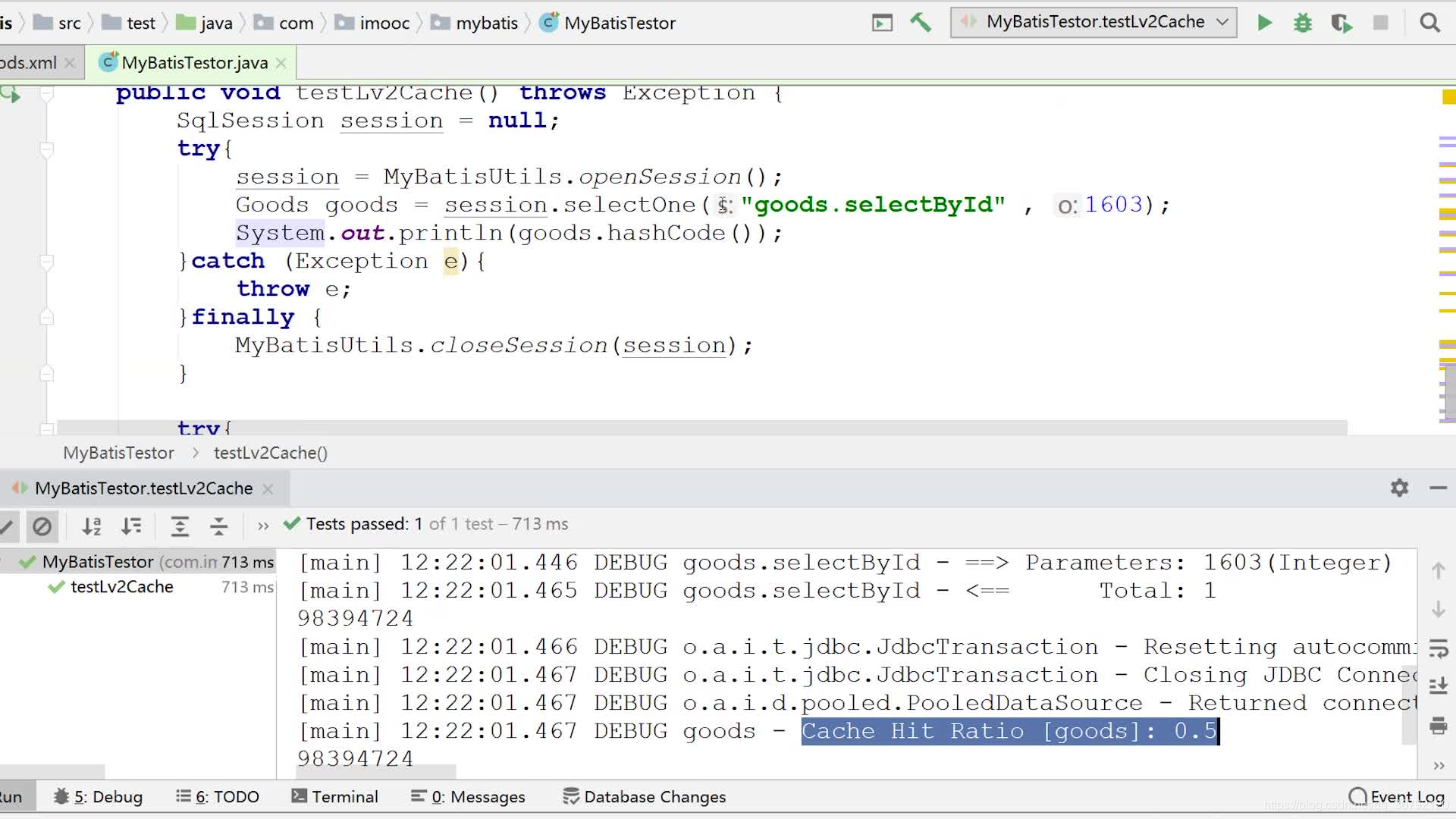Select testLv2Cache node in test tree
The image size is (1456, 819).
[139, 587]
